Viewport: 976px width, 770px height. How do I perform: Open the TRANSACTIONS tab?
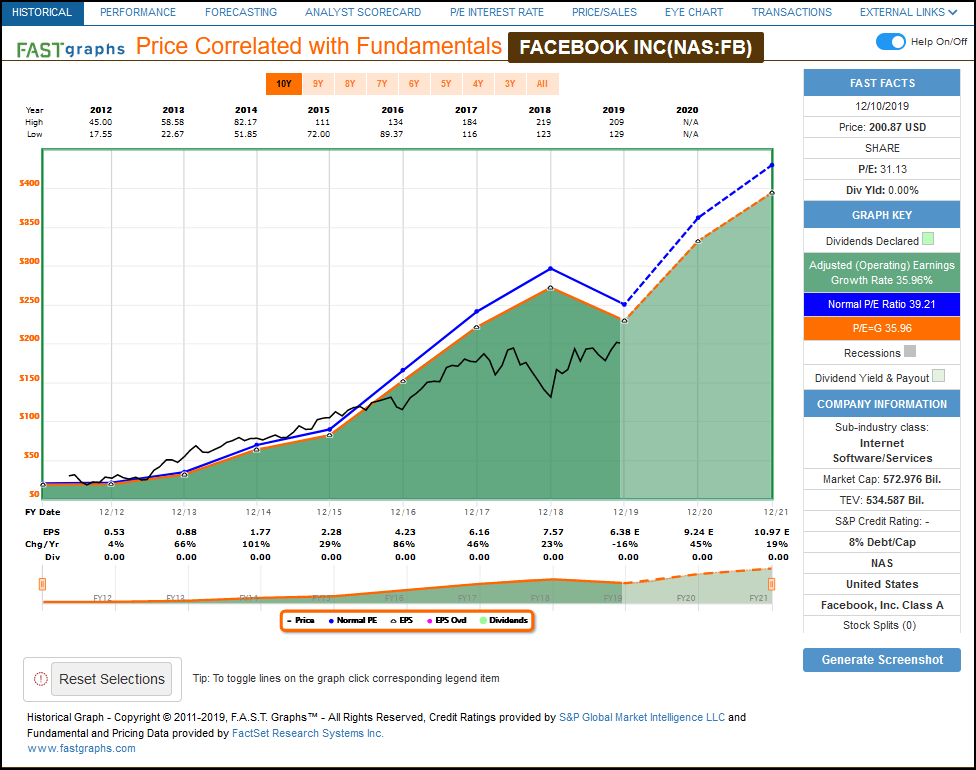791,12
